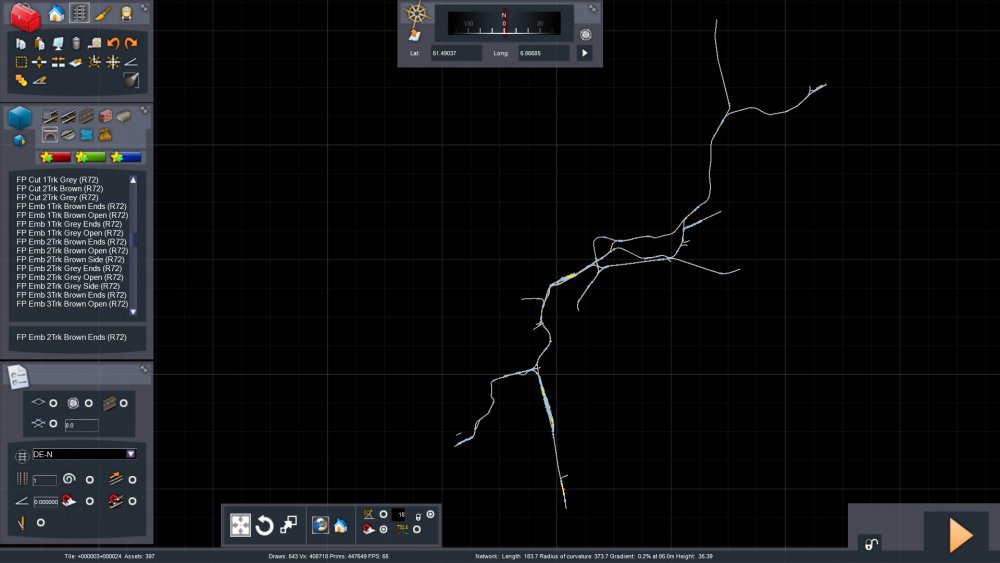Switch to the house object tools tab
The height and width of the screenshot is (563, 1000).
coord(56,13)
